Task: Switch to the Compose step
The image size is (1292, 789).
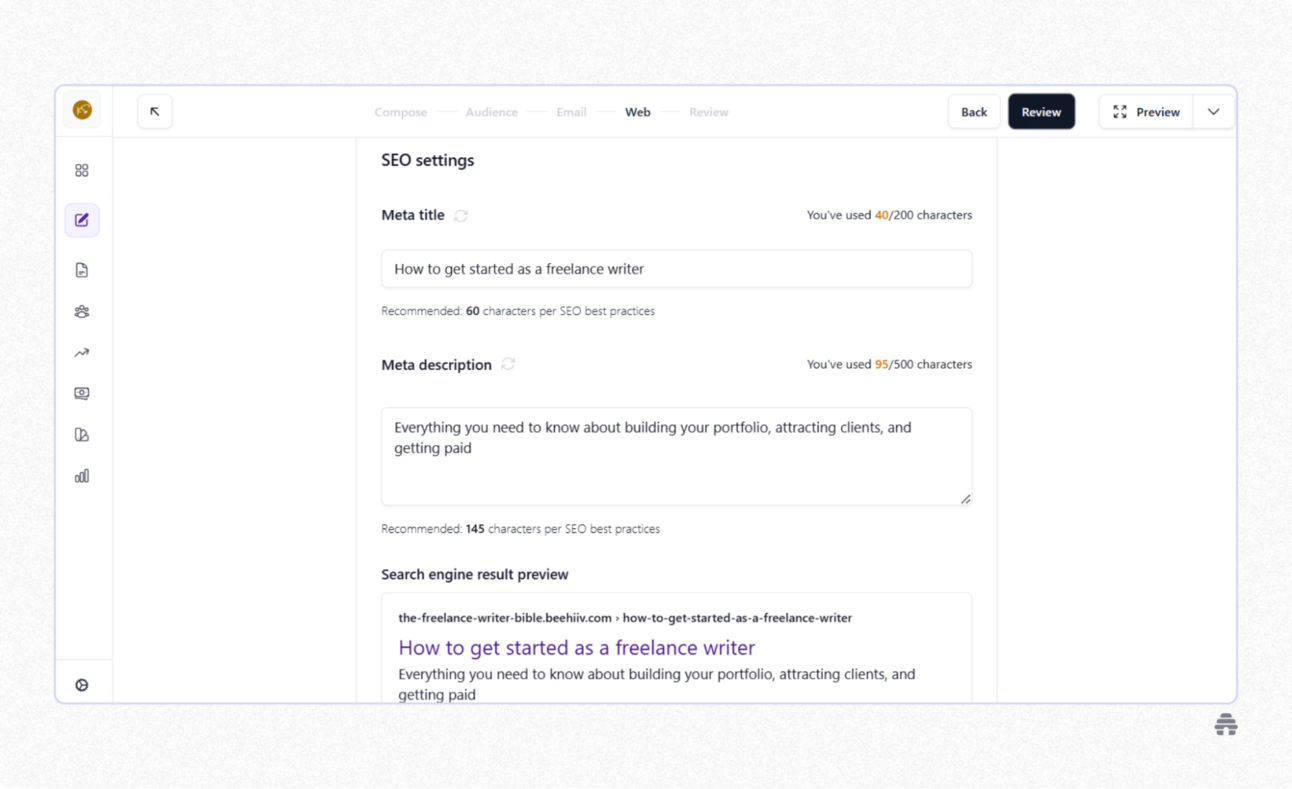Action: click(x=400, y=112)
